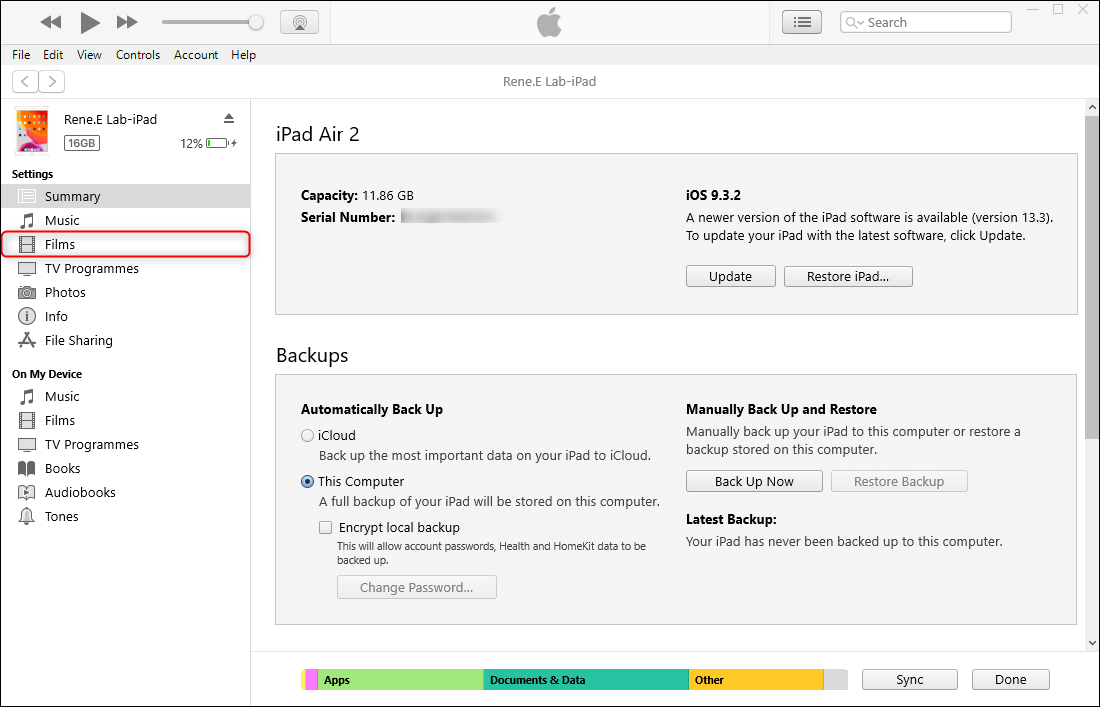
Task: Go back with the left arrow button
Action: pyautogui.click(x=25, y=81)
